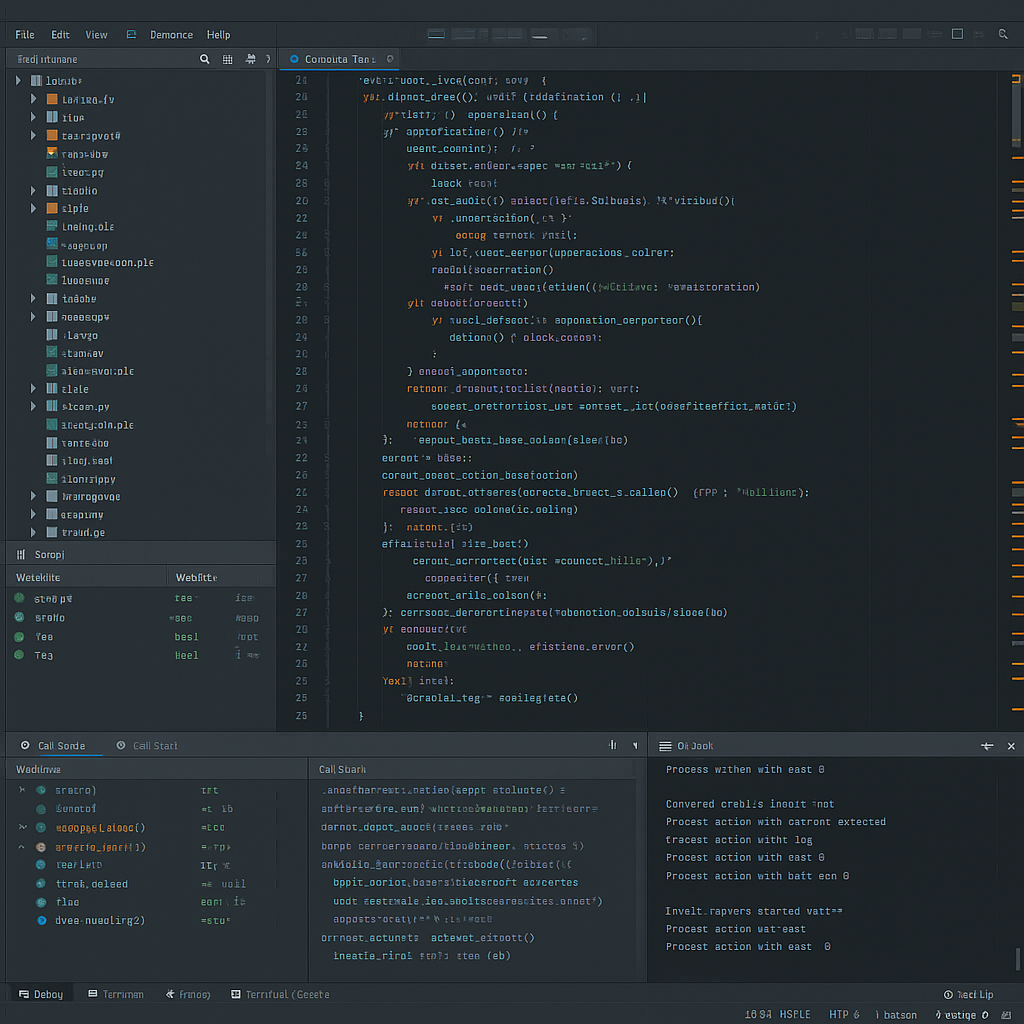Click the Nect Lip button in the bottom bar
1024x1024 pixels.
pos(968,994)
